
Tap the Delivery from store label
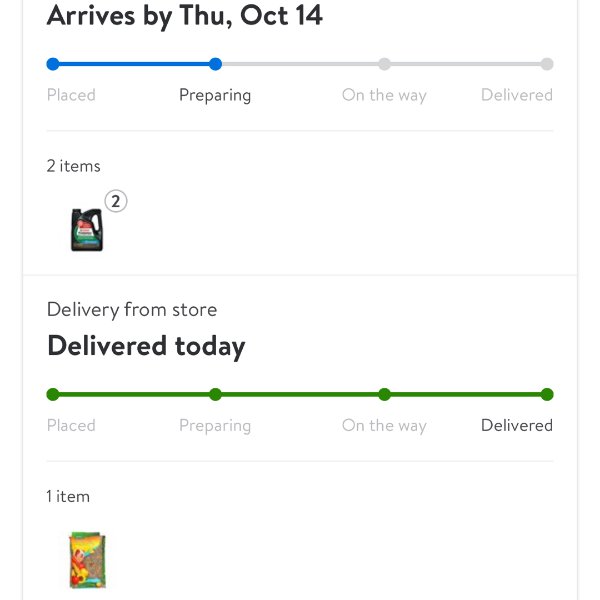click(x=132, y=310)
